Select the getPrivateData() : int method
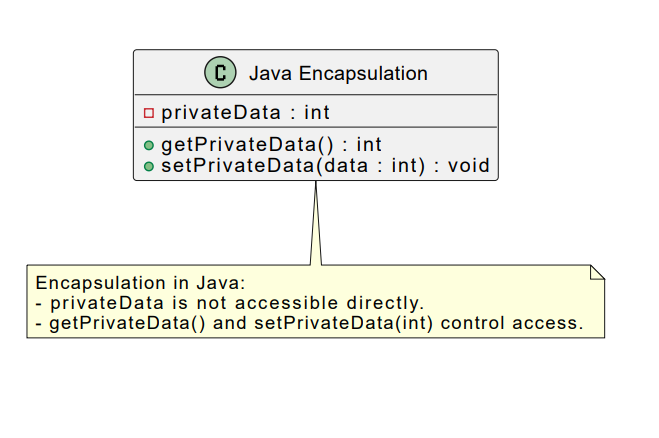The width and height of the screenshot is (659, 438). click(x=271, y=146)
